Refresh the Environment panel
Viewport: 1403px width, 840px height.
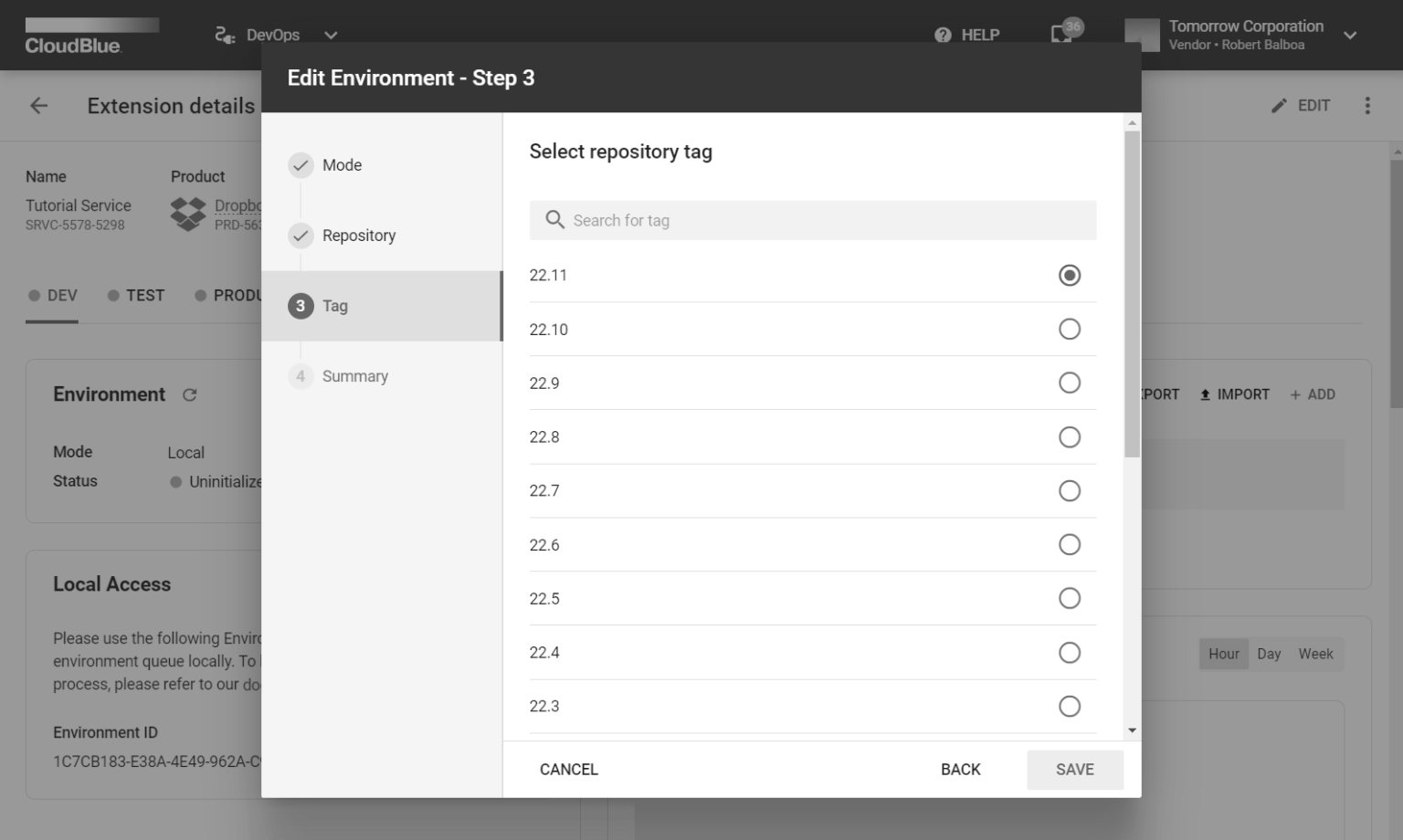[190, 394]
